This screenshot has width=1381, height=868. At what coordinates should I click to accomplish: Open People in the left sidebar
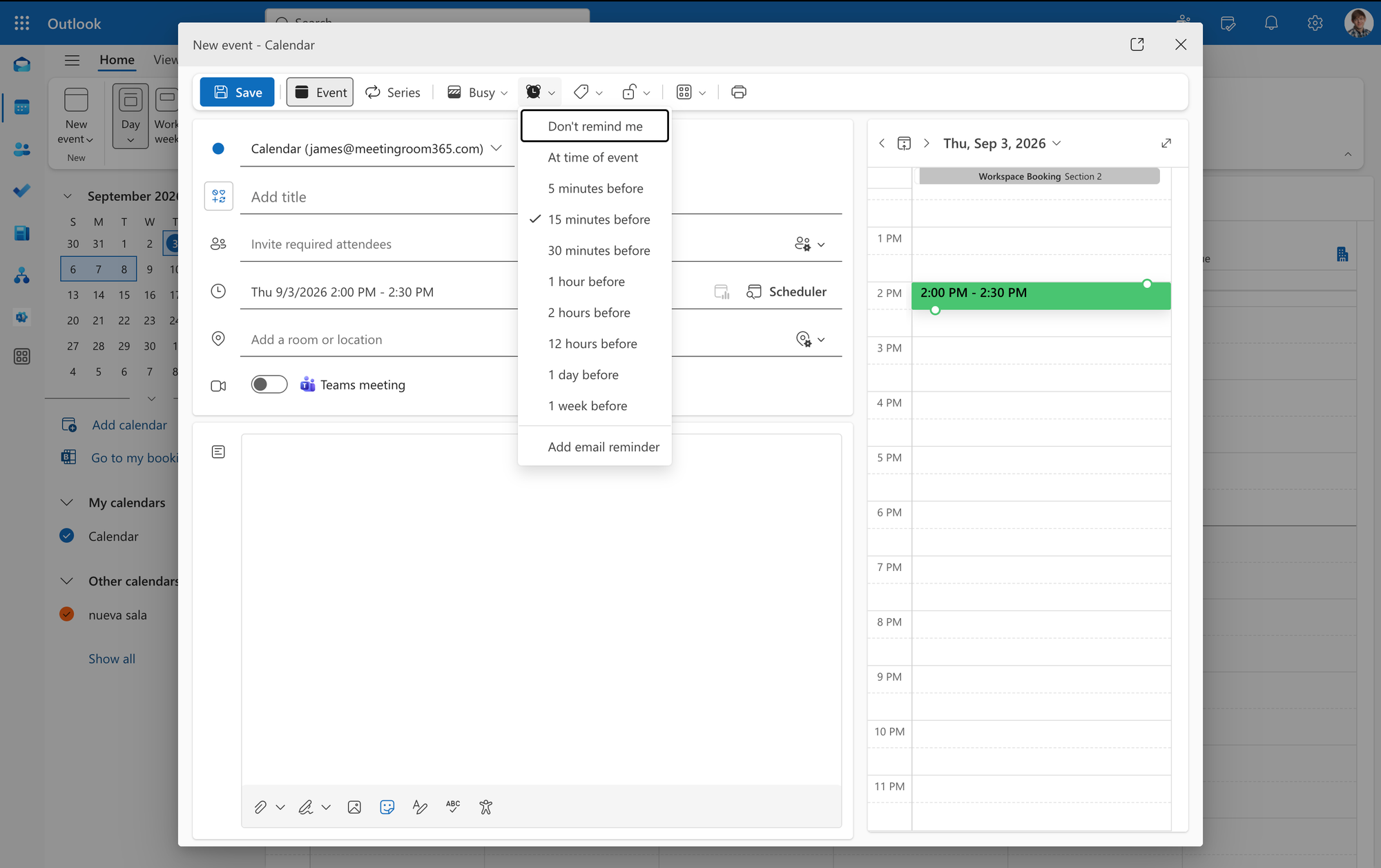pyautogui.click(x=22, y=149)
